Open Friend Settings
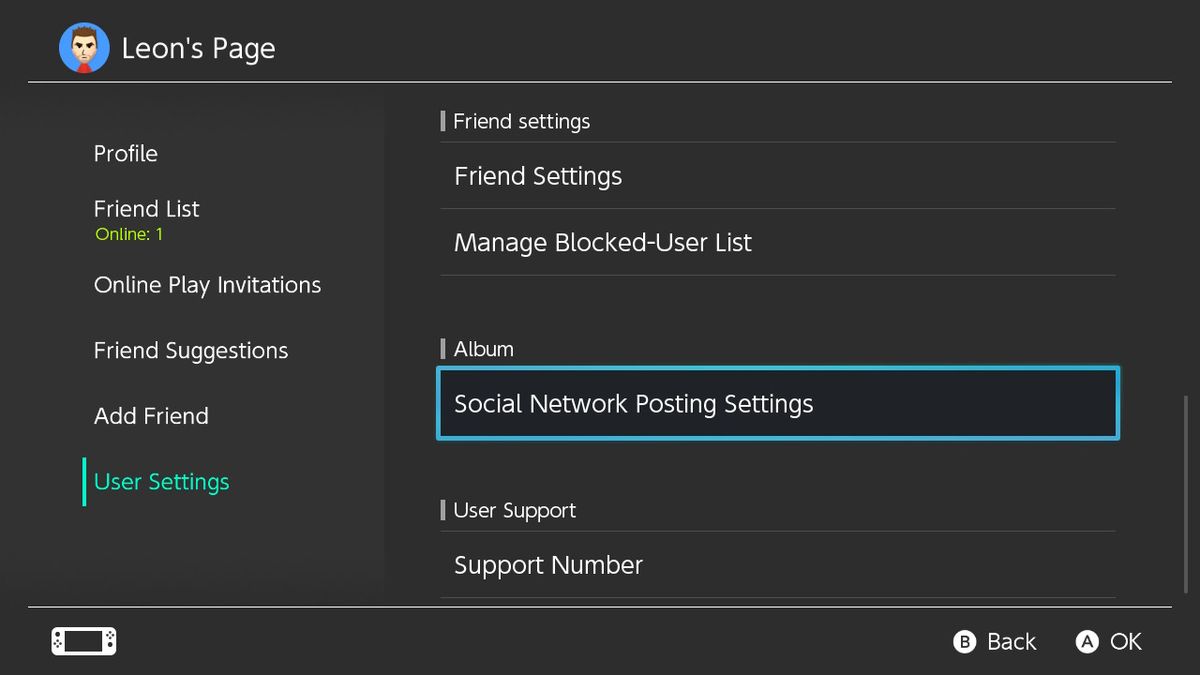Screen dimensions: 1200x675 coord(537,175)
